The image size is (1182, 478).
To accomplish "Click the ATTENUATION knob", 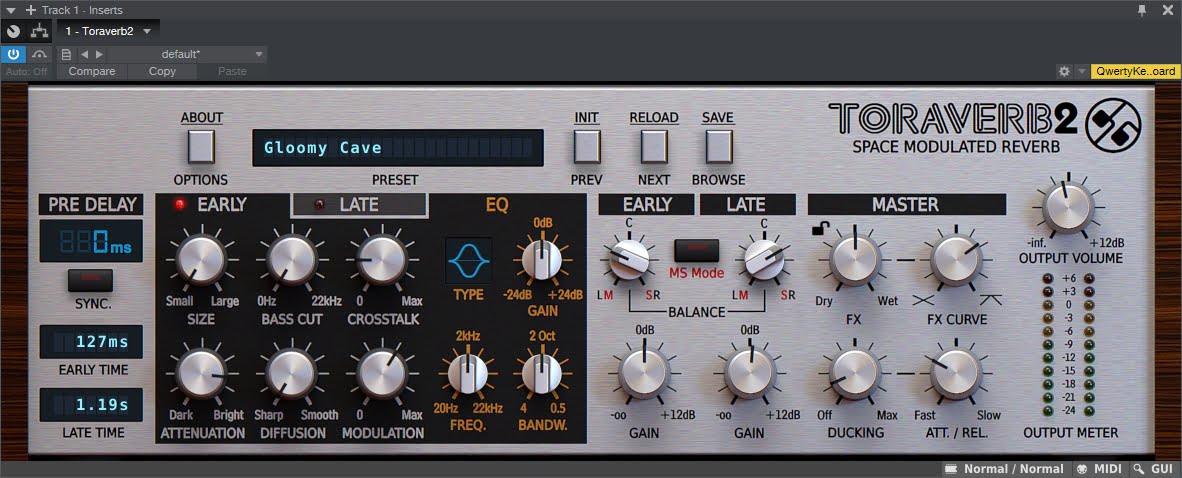I will (x=201, y=374).
